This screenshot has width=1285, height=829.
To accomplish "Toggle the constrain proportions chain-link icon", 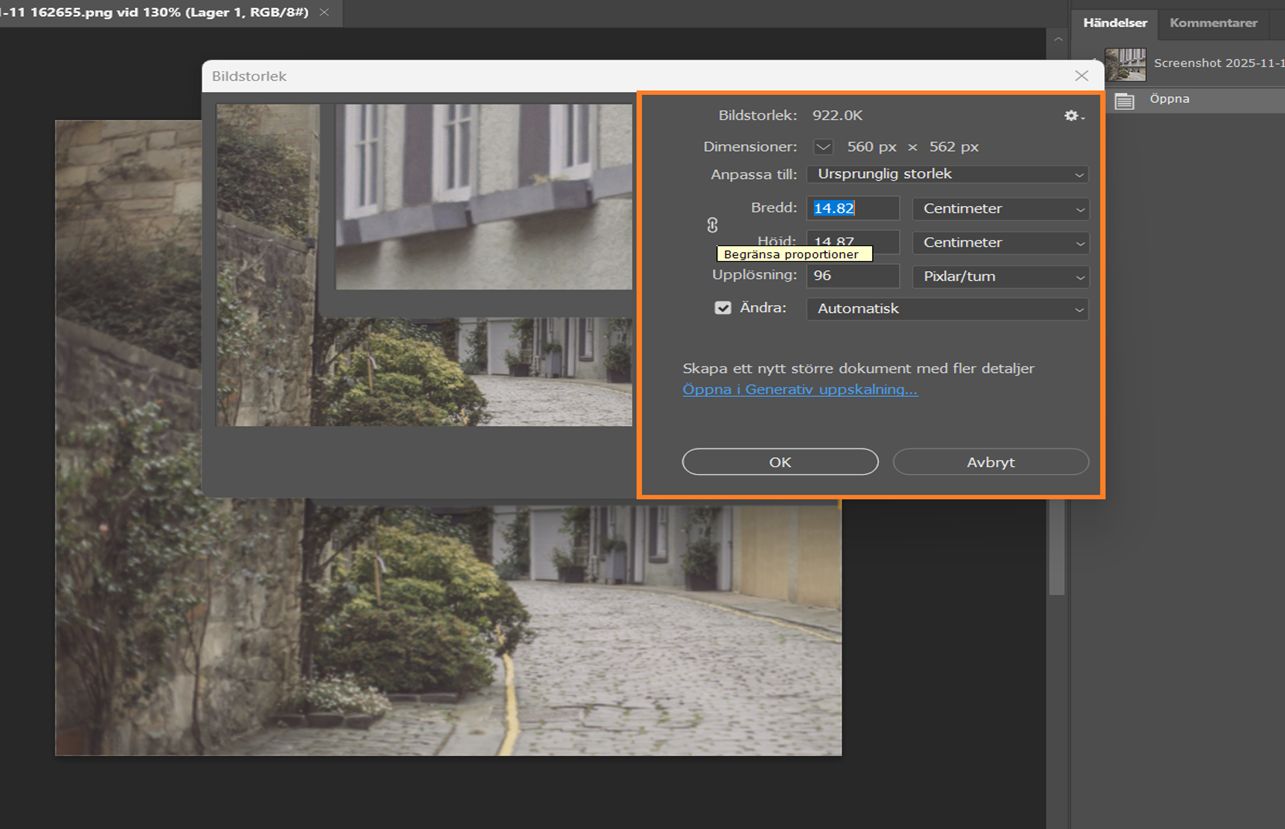I will pyautogui.click(x=712, y=225).
